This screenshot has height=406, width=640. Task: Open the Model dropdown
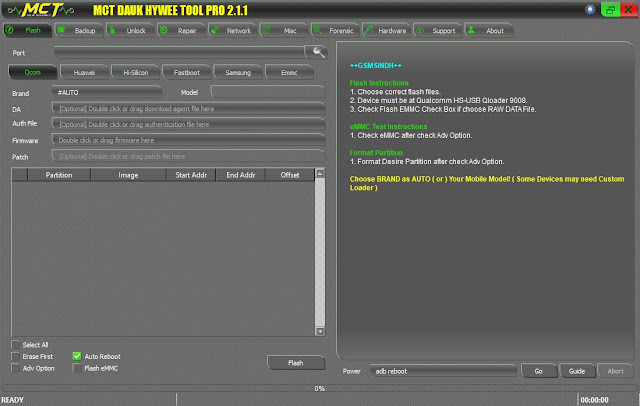[x=268, y=93]
